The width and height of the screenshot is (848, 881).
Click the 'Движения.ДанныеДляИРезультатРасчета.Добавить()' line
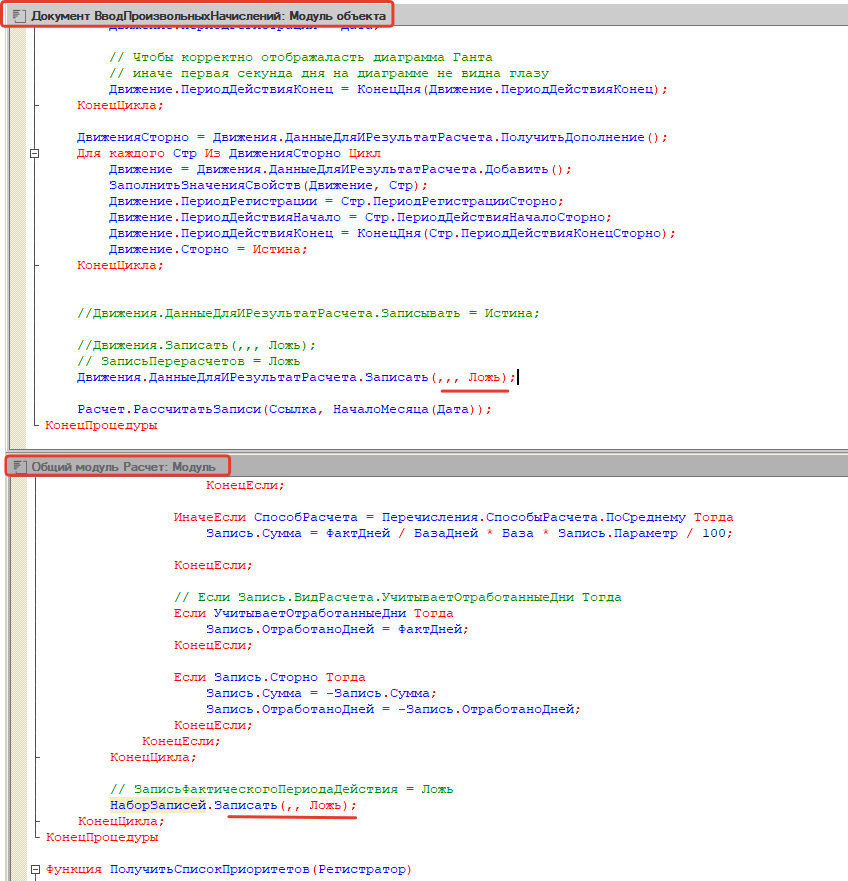(340, 169)
